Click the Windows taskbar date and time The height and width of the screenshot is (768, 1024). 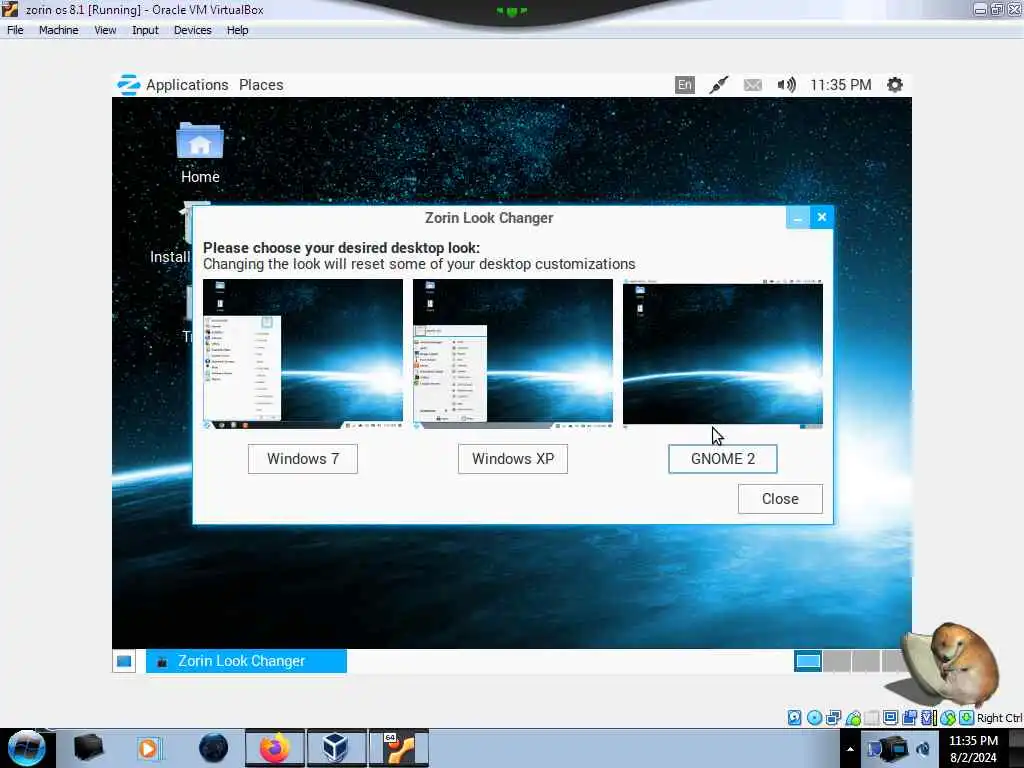click(973, 749)
